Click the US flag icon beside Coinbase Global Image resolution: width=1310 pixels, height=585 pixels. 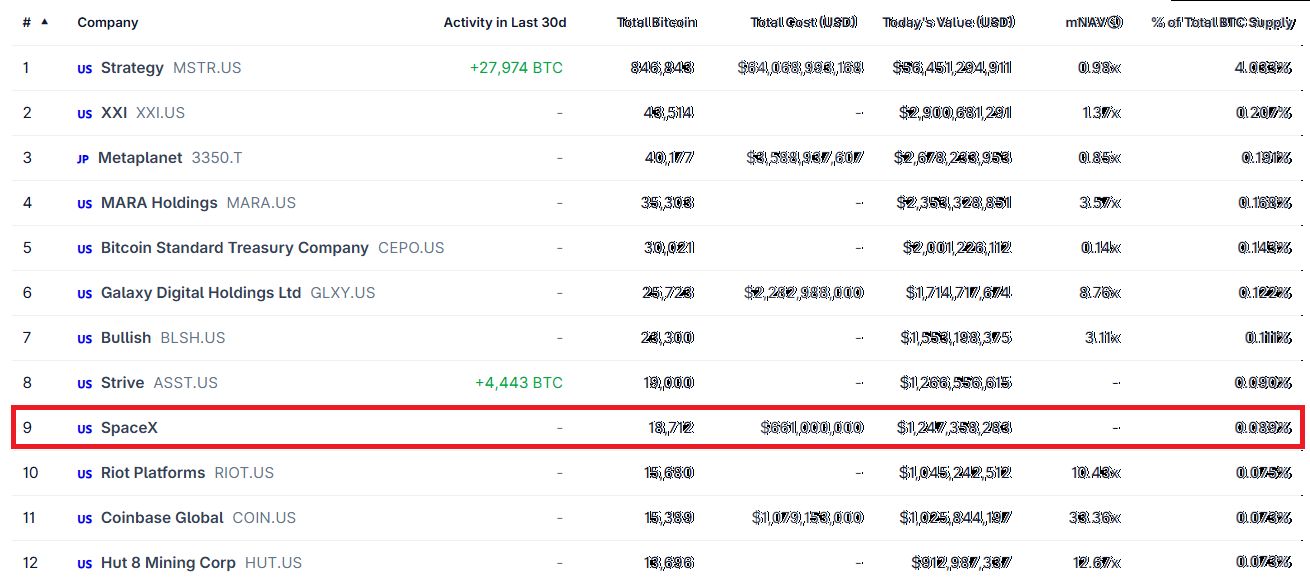tap(85, 519)
